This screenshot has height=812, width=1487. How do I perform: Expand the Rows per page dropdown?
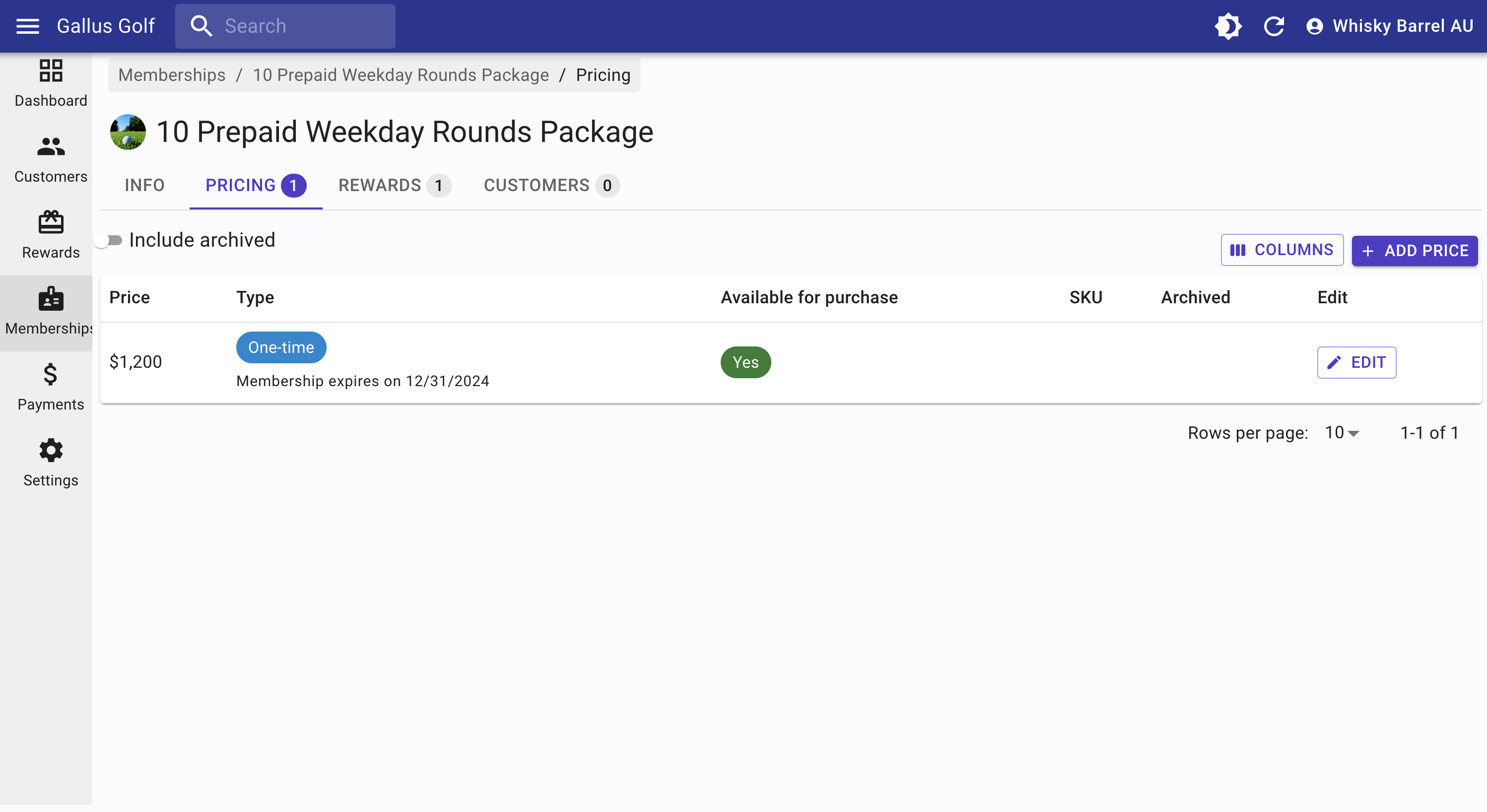[1342, 433]
